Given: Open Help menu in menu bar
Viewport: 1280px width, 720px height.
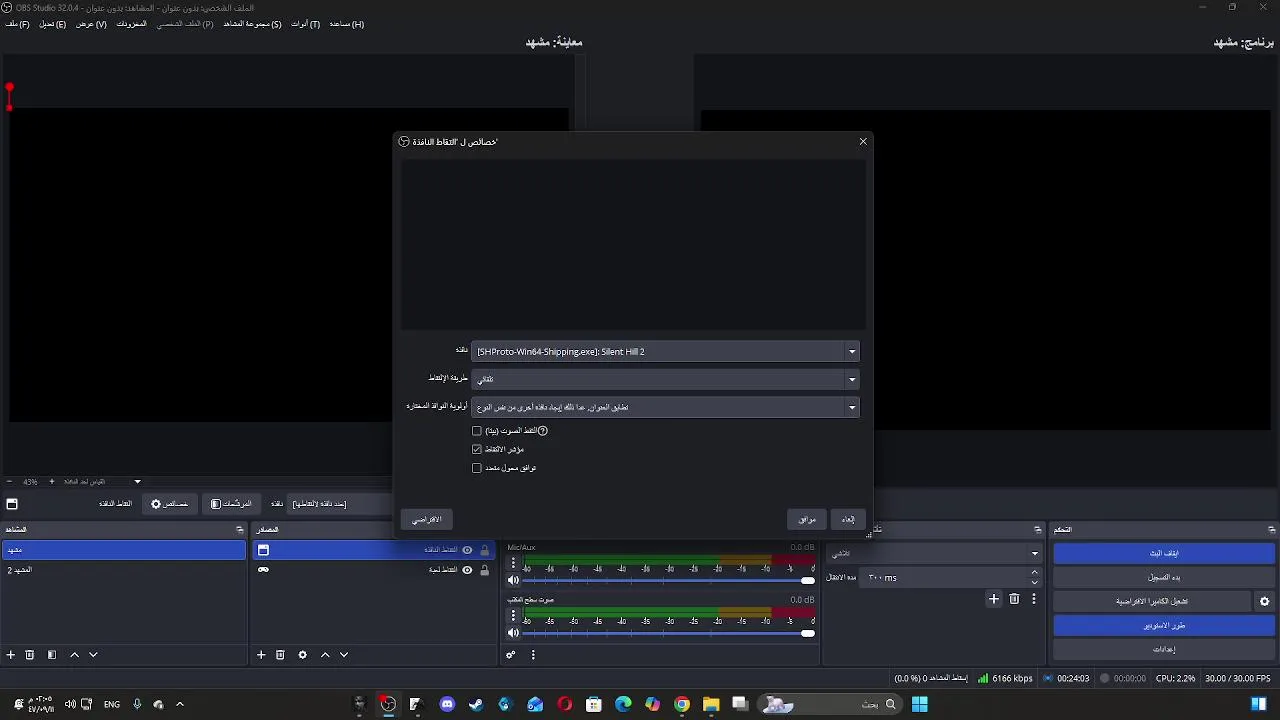Looking at the screenshot, I should click(x=346, y=24).
